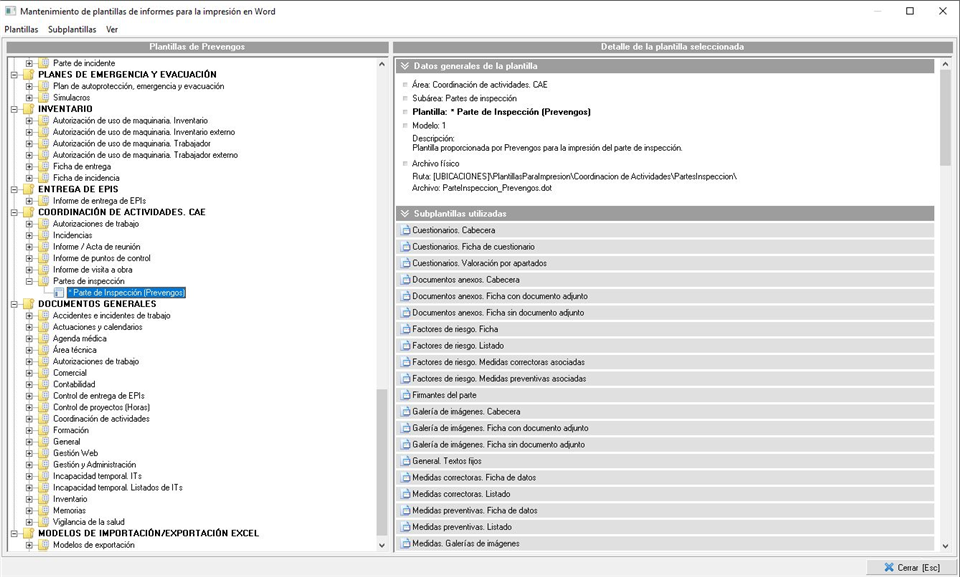Collapse the Datos generales de la plantilla section

coord(404,66)
